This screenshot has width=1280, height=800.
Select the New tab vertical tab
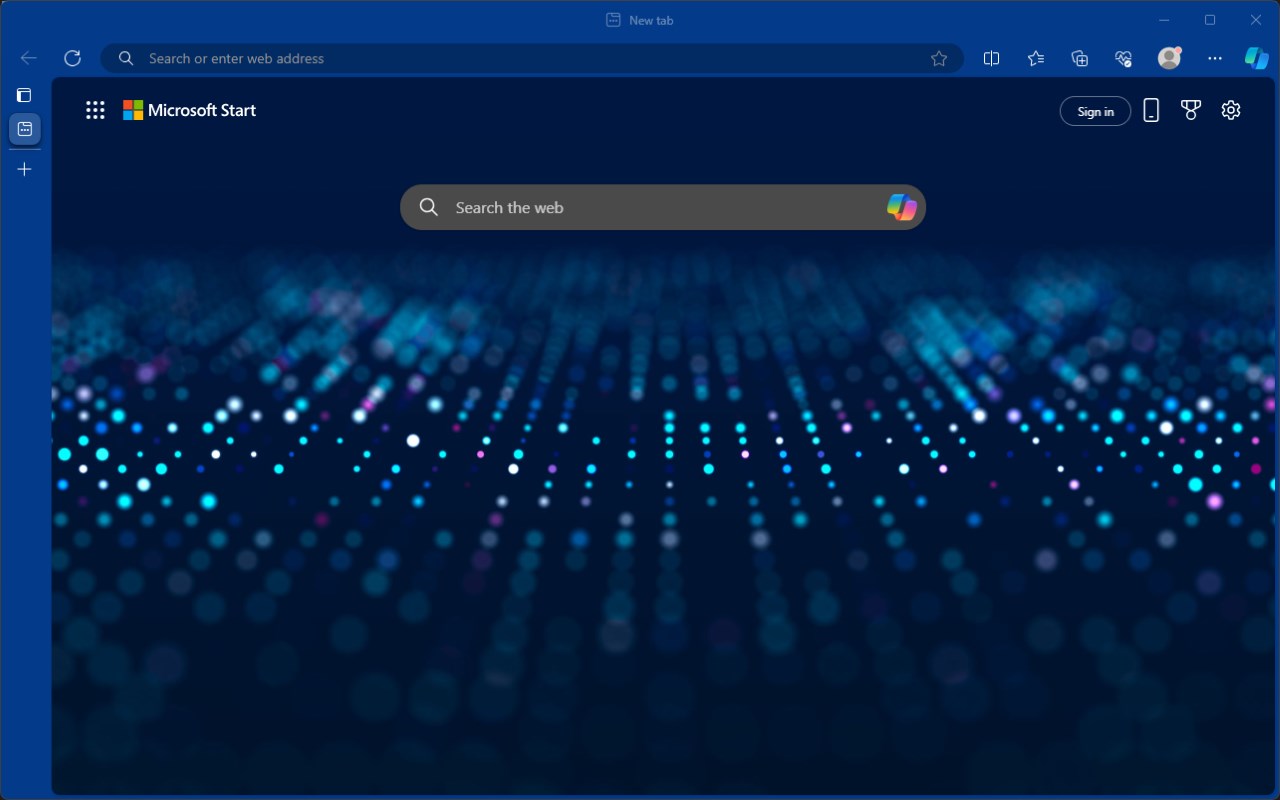25,129
